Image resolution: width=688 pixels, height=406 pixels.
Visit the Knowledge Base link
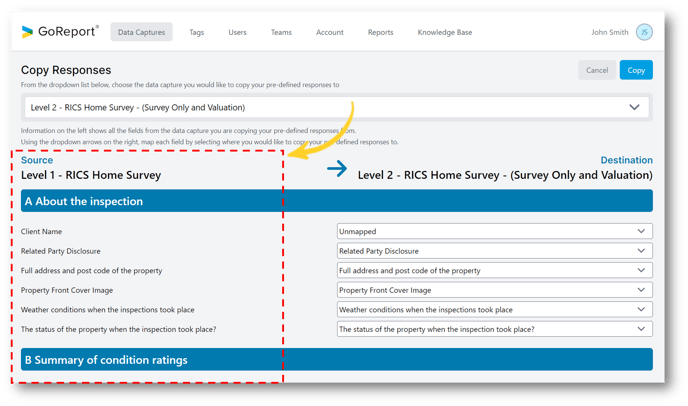(444, 32)
